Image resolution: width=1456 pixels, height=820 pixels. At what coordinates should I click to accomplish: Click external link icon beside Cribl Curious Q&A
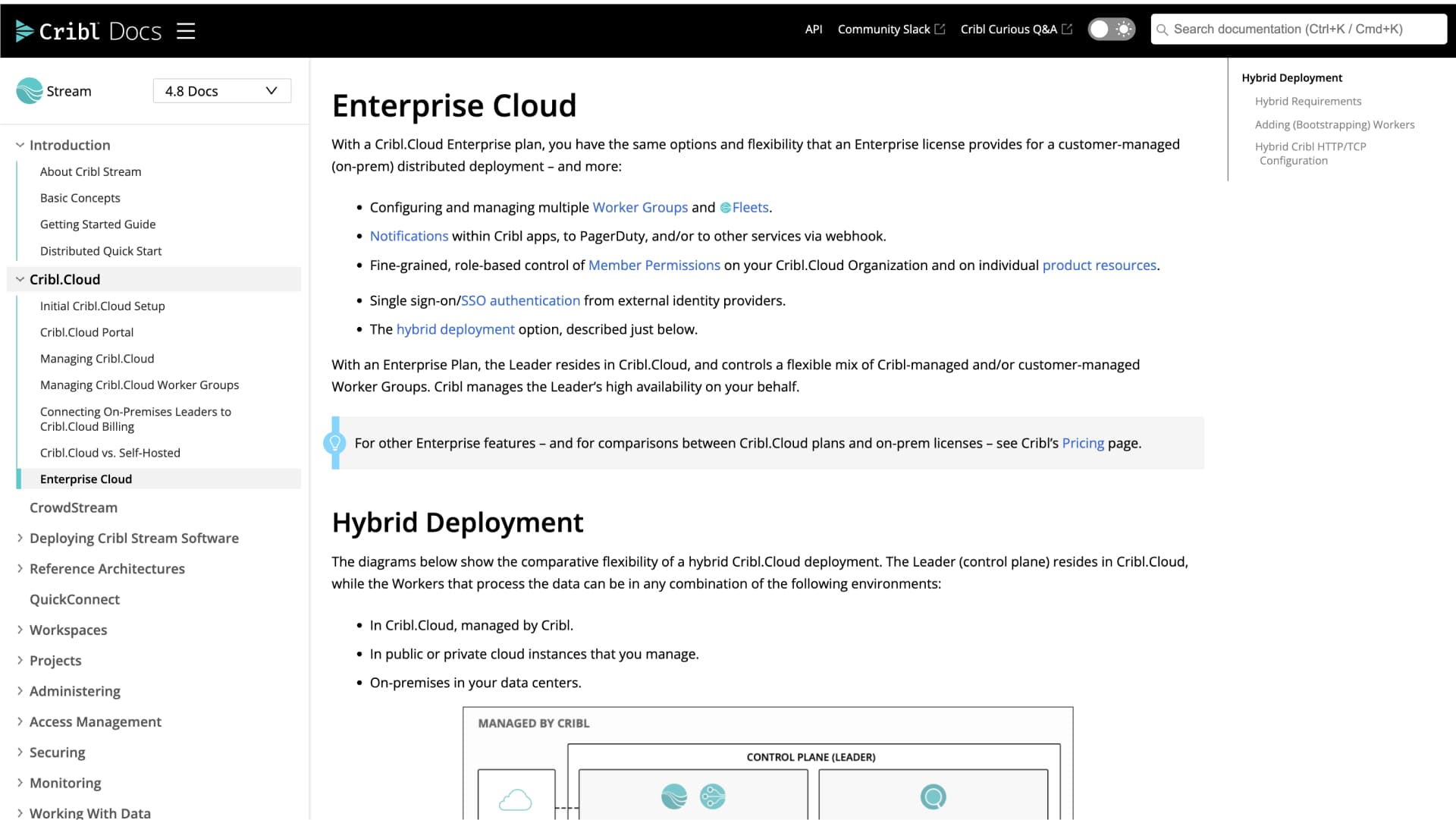pos(1067,29)
